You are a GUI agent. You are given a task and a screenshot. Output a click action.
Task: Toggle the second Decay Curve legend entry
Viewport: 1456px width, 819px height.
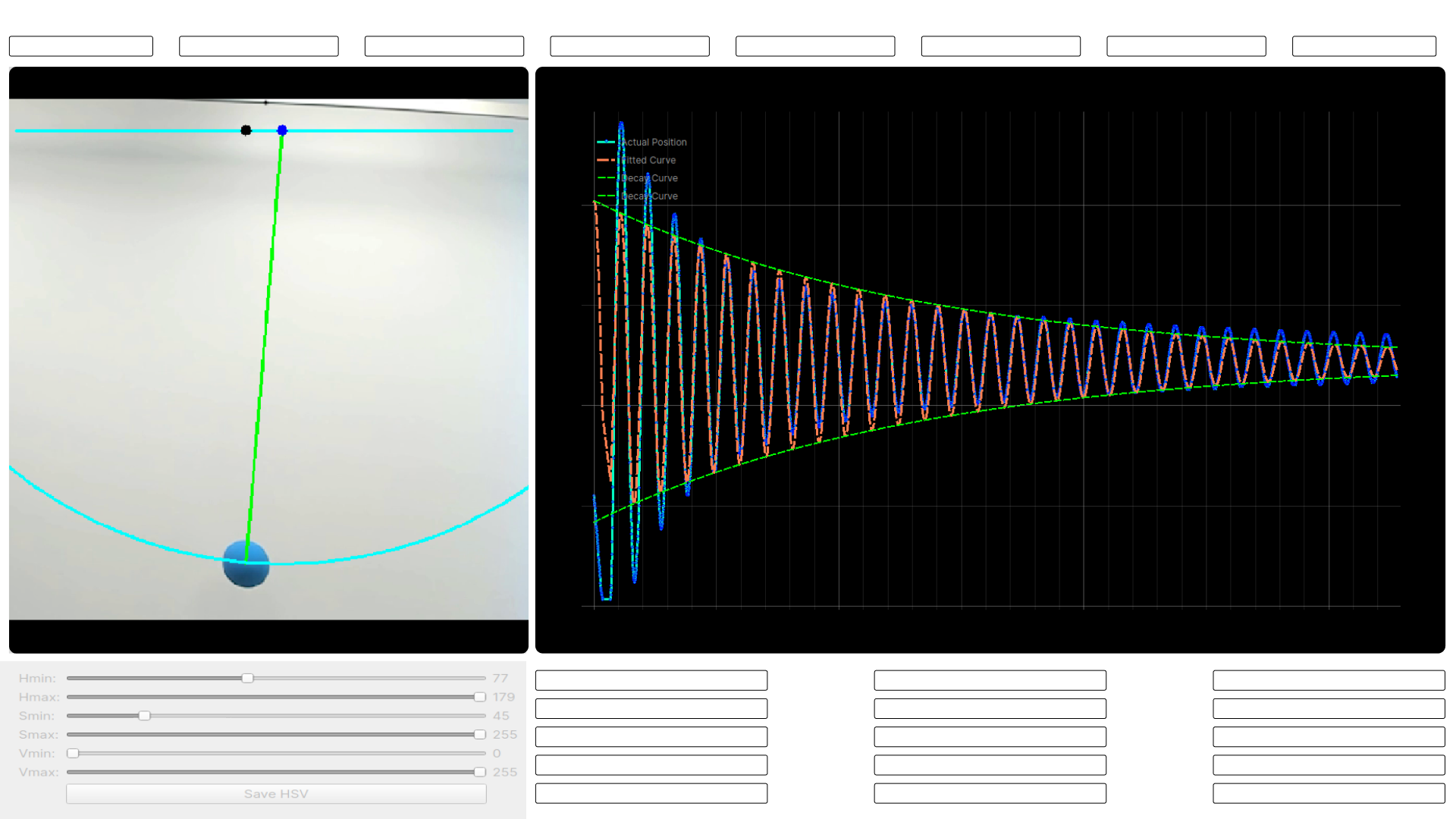coord(648,196)
